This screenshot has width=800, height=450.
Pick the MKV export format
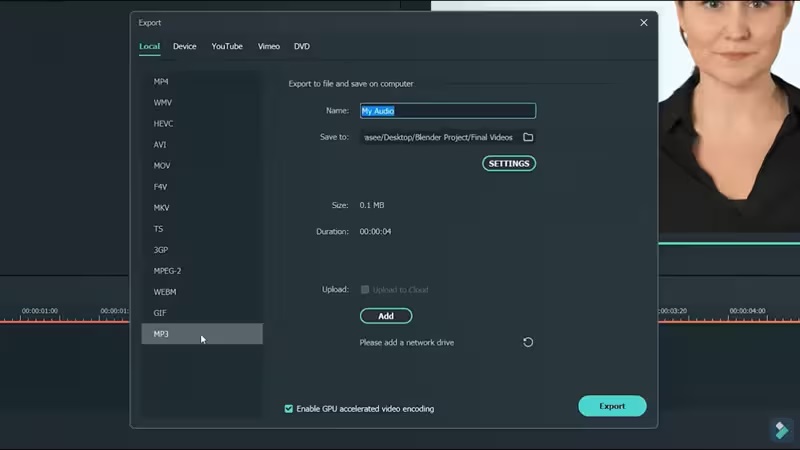pos(202,208)
